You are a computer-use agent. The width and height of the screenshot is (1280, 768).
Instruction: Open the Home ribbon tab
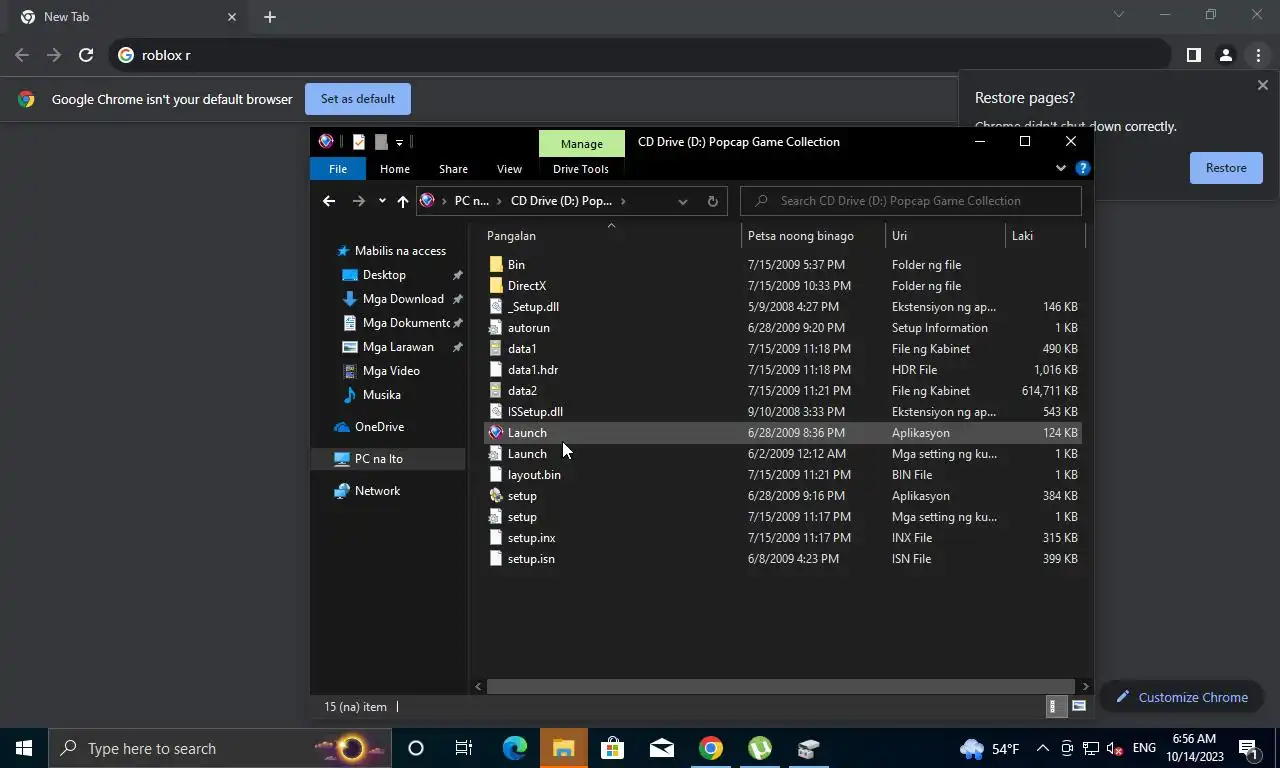click(394, 169)
